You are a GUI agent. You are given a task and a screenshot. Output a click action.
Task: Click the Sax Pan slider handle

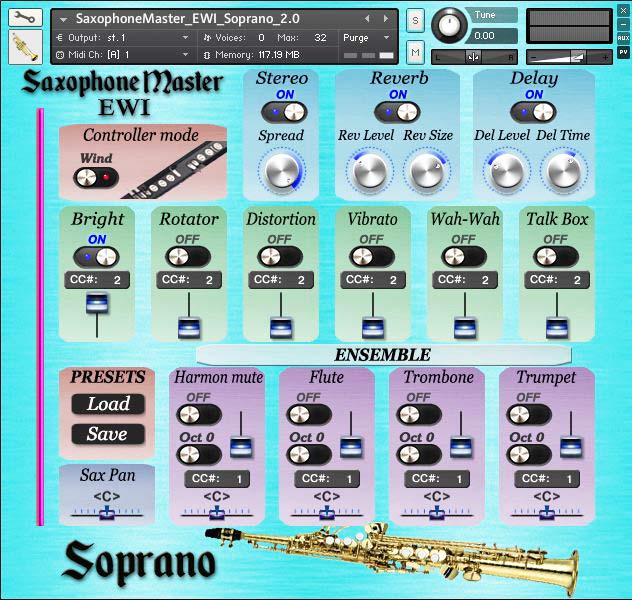coord(107,513)
